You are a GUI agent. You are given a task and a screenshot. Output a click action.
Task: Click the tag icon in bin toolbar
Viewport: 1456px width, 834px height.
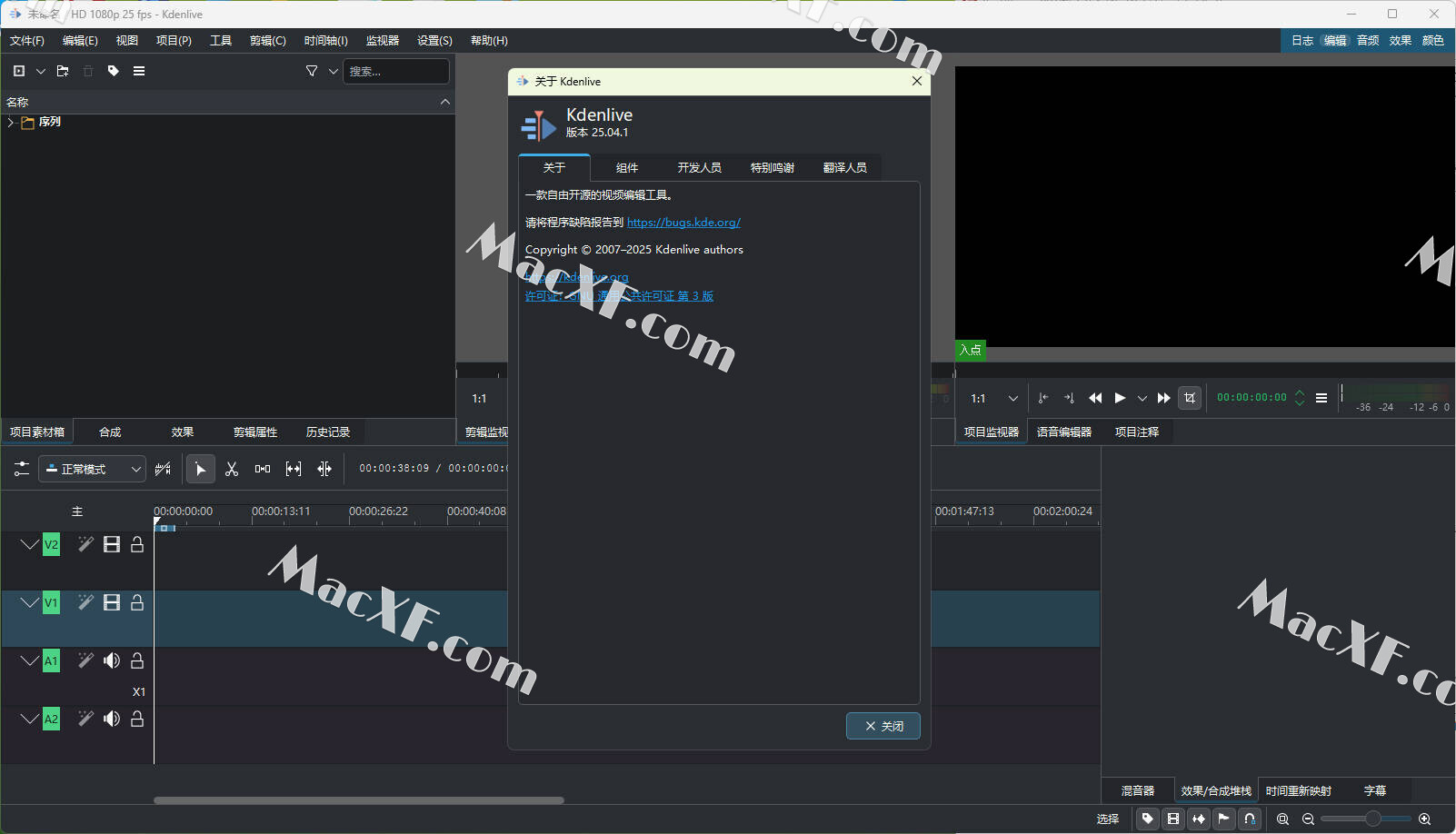[x=114, y=71]
